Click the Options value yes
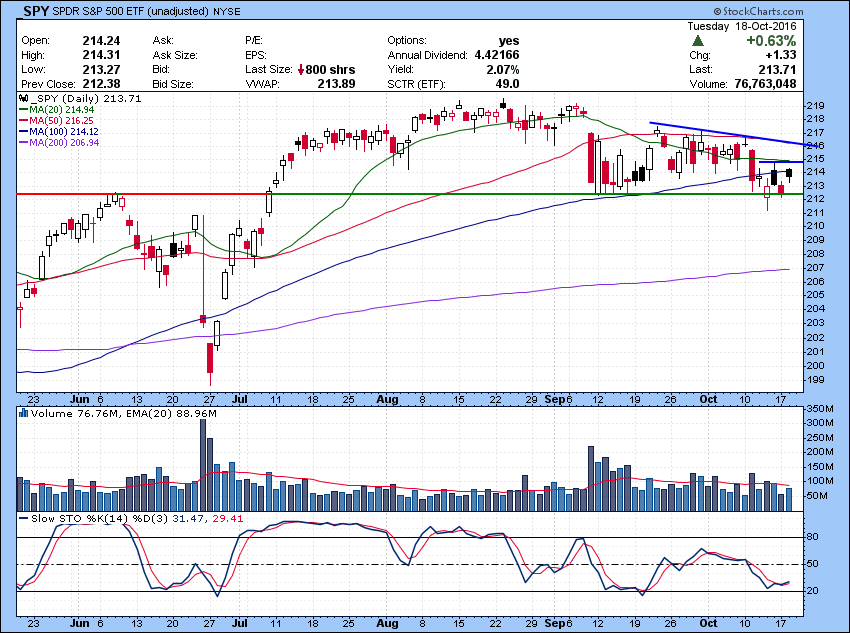The image size is (850, 633). [x=509, y=41]
